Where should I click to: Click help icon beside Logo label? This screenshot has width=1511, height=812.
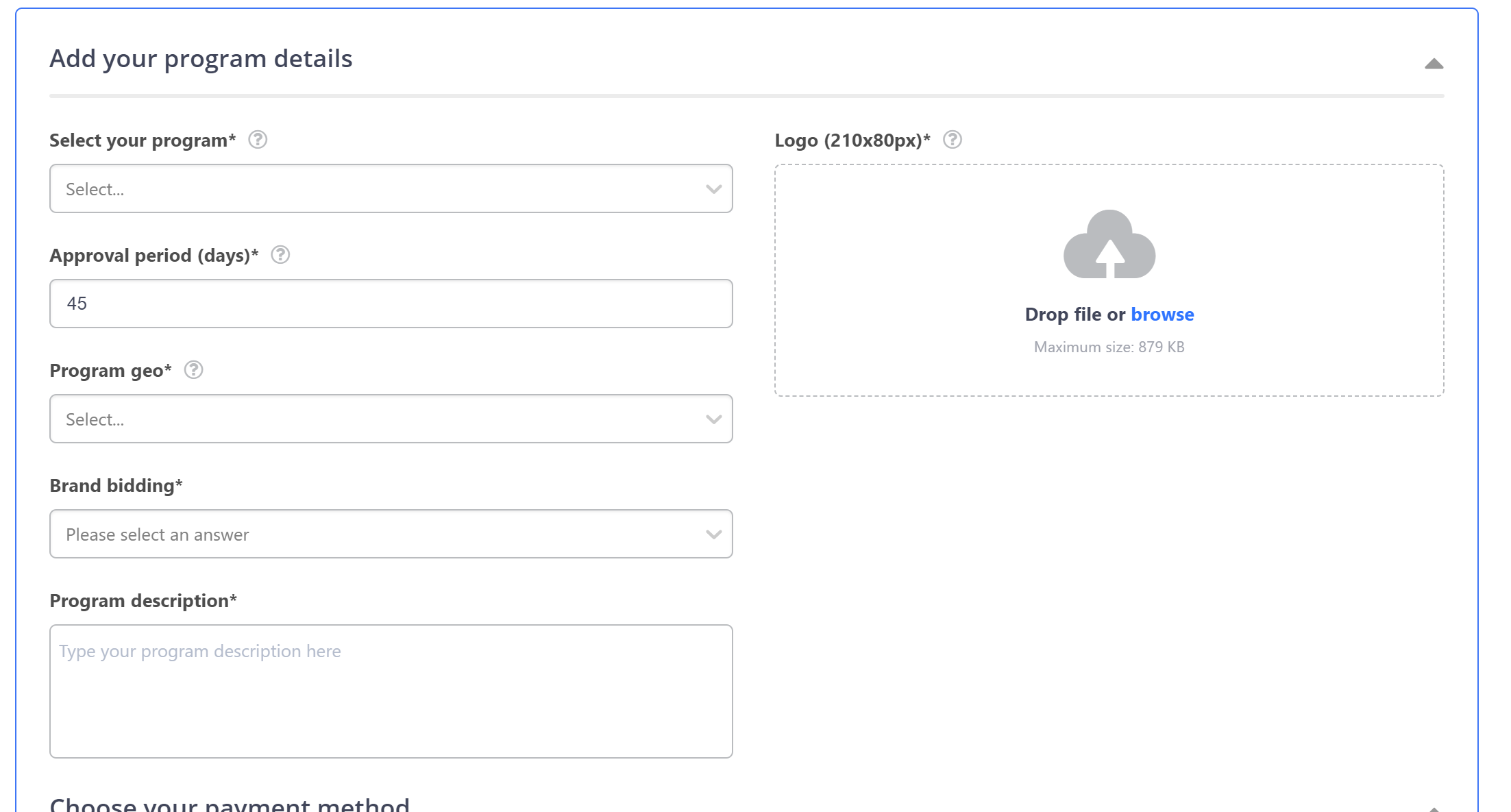[x=953, y=140]
